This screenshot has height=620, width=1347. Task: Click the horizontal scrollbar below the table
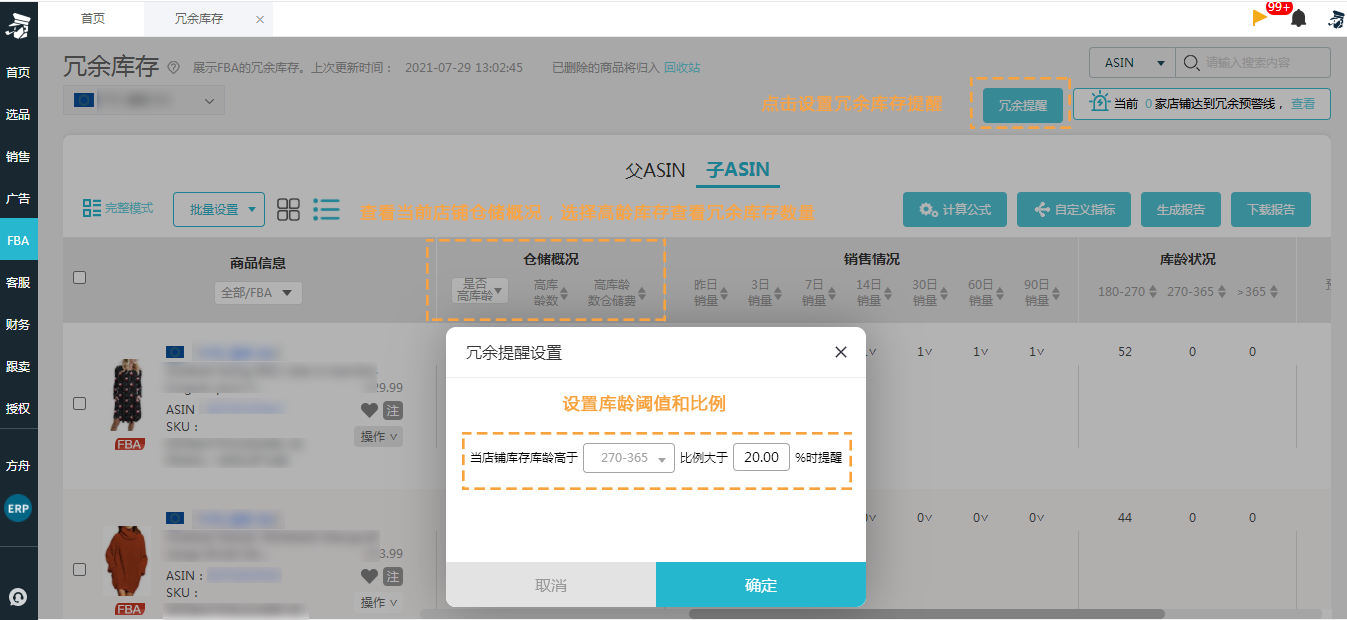pyautogui.click(x=927, y=614)
